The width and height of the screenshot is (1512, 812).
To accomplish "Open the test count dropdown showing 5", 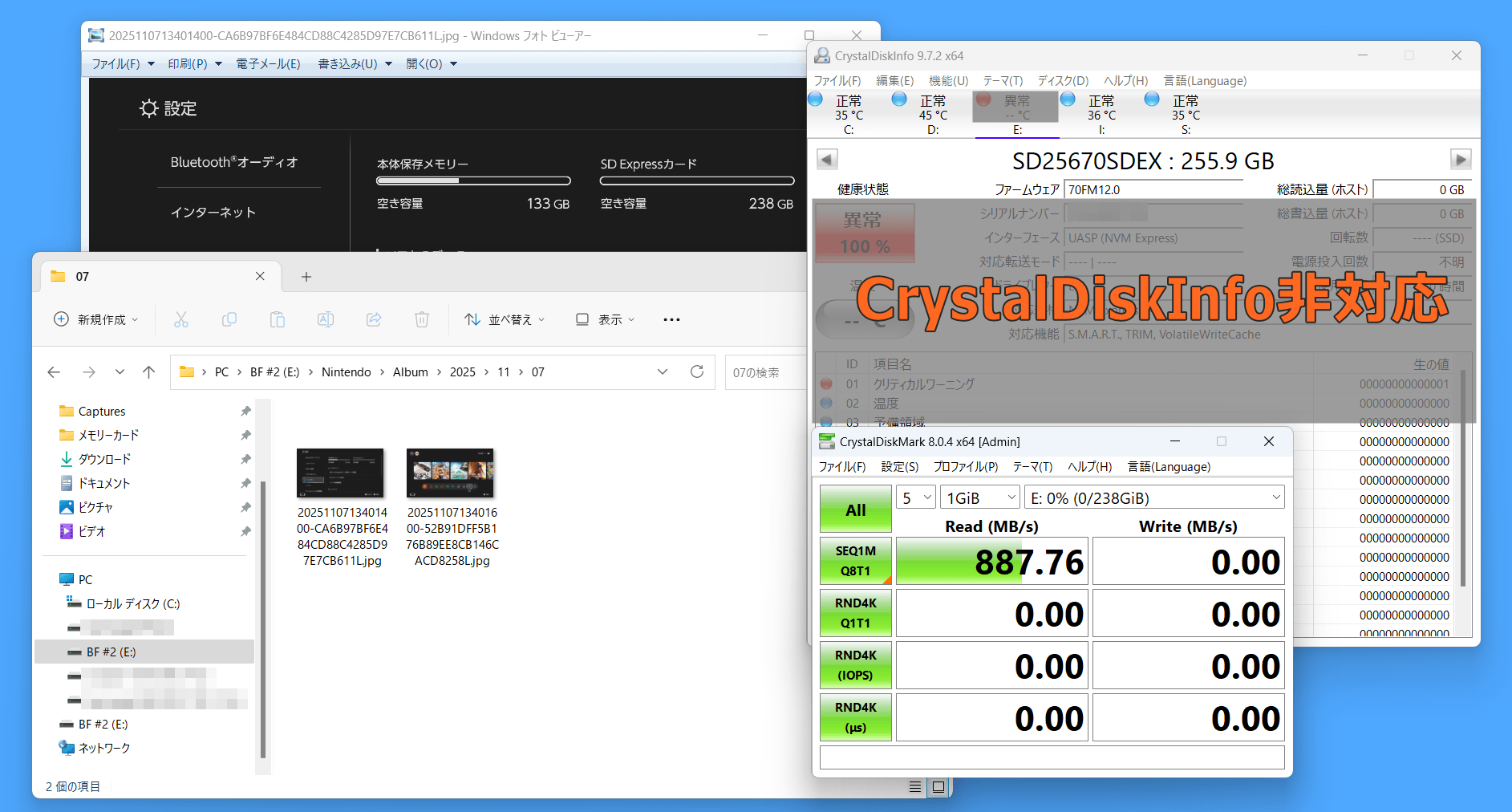I will click(915, 497).
